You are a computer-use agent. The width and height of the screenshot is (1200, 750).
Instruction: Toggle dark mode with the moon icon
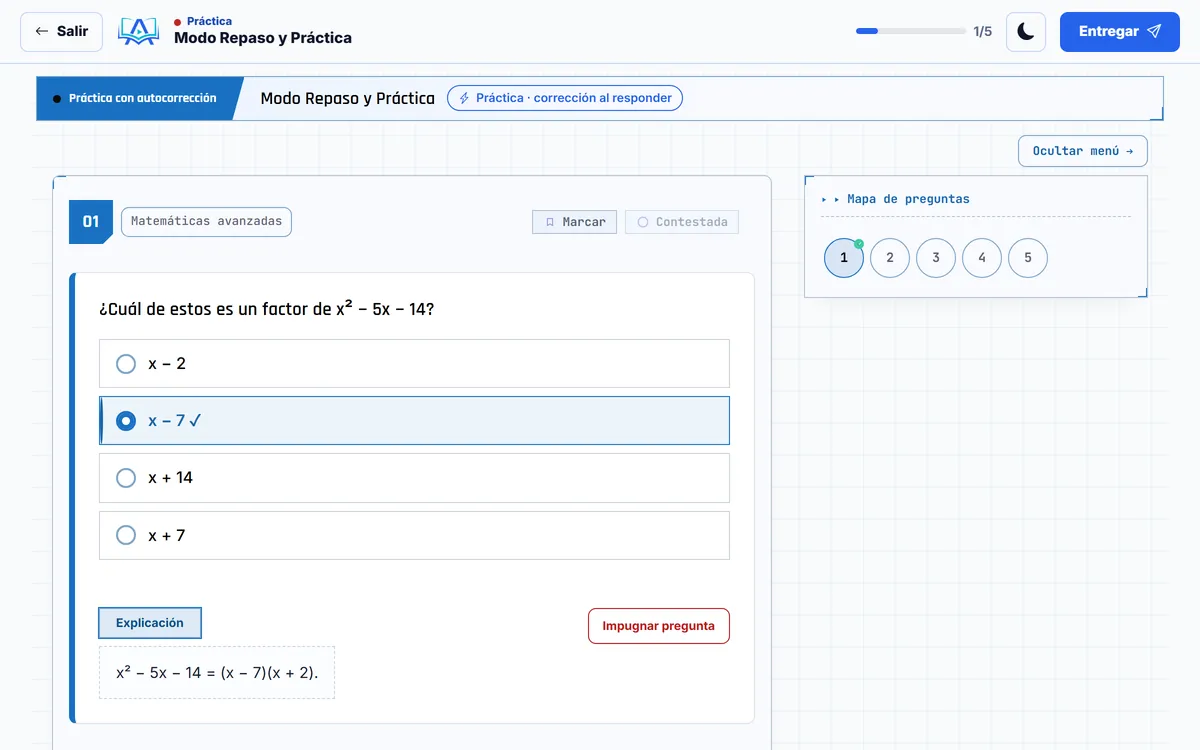[1026, 32]
